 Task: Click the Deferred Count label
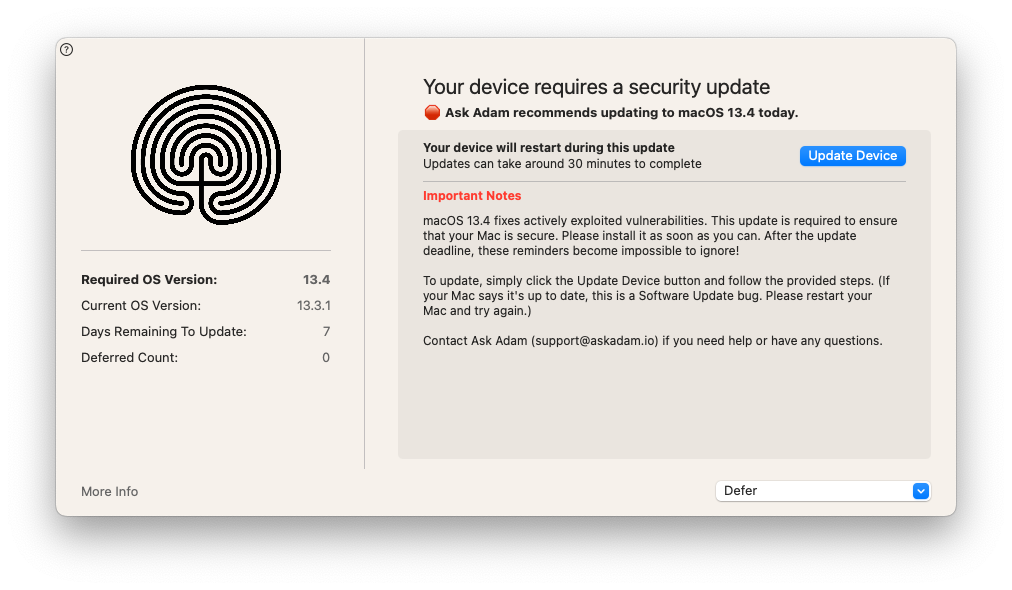click(x=129, y=357)
